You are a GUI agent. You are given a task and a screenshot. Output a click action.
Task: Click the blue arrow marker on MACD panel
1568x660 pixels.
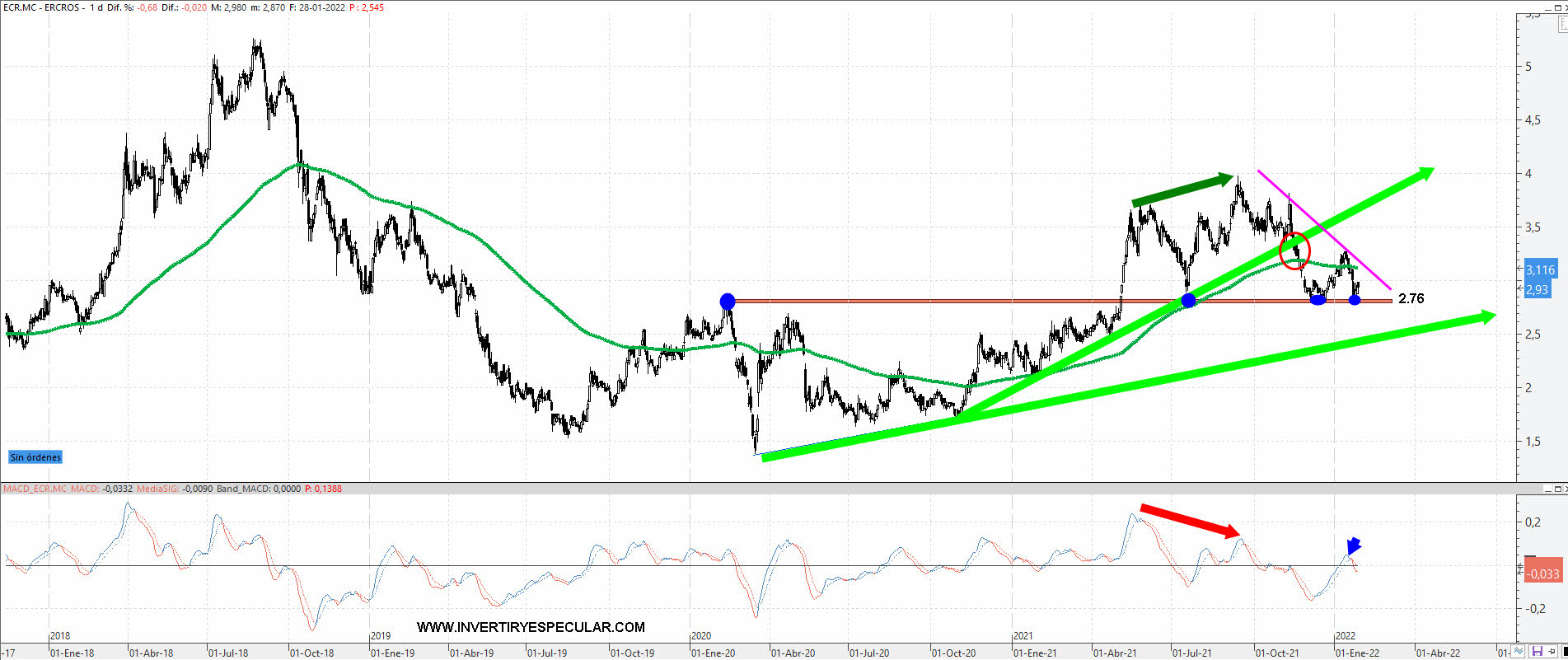[x=1353, y=545]
